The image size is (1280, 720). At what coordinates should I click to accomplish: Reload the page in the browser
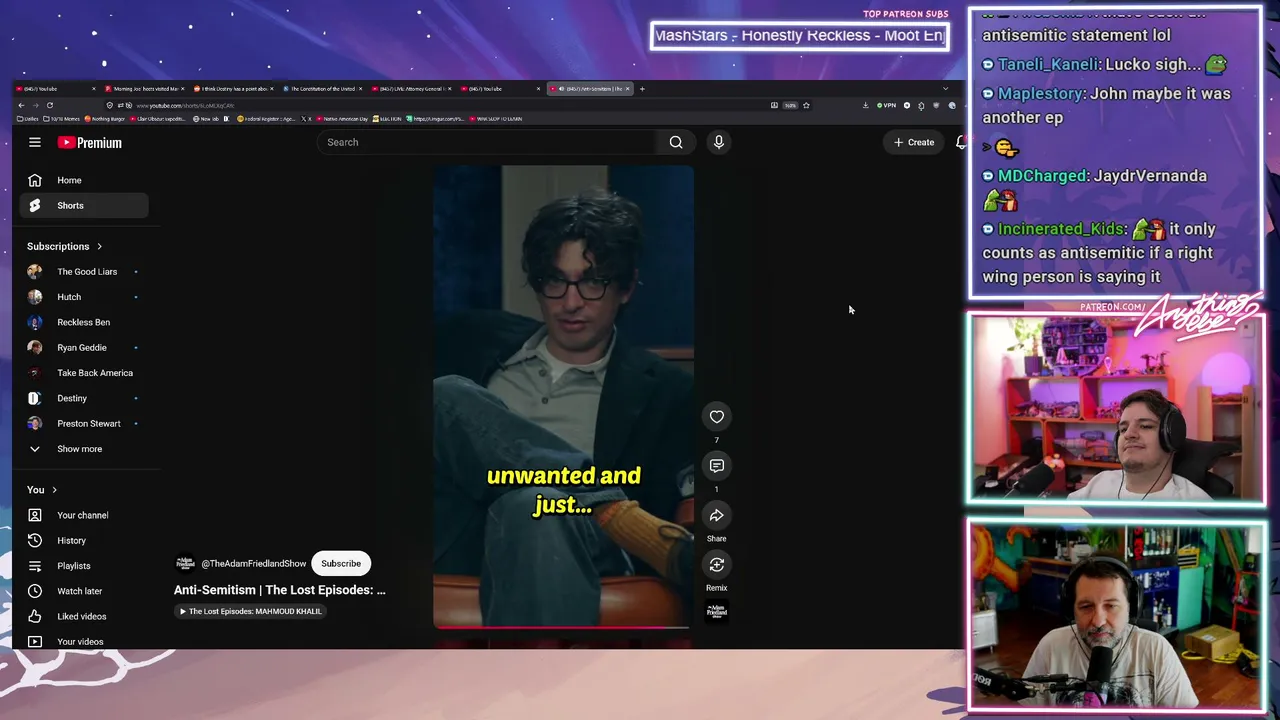(50, 105)
